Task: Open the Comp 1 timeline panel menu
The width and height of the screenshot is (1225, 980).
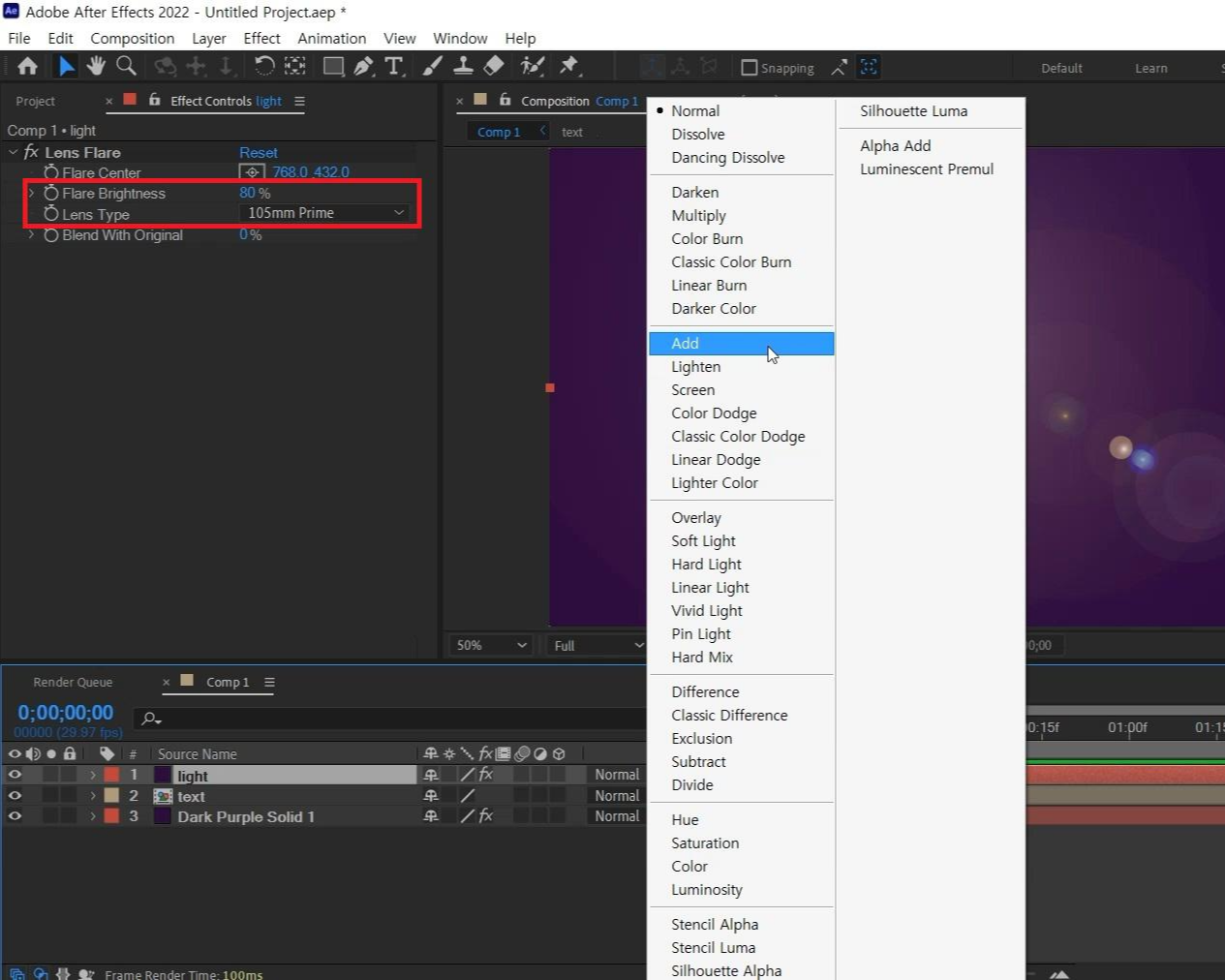Action: click(x=269, y=682)
